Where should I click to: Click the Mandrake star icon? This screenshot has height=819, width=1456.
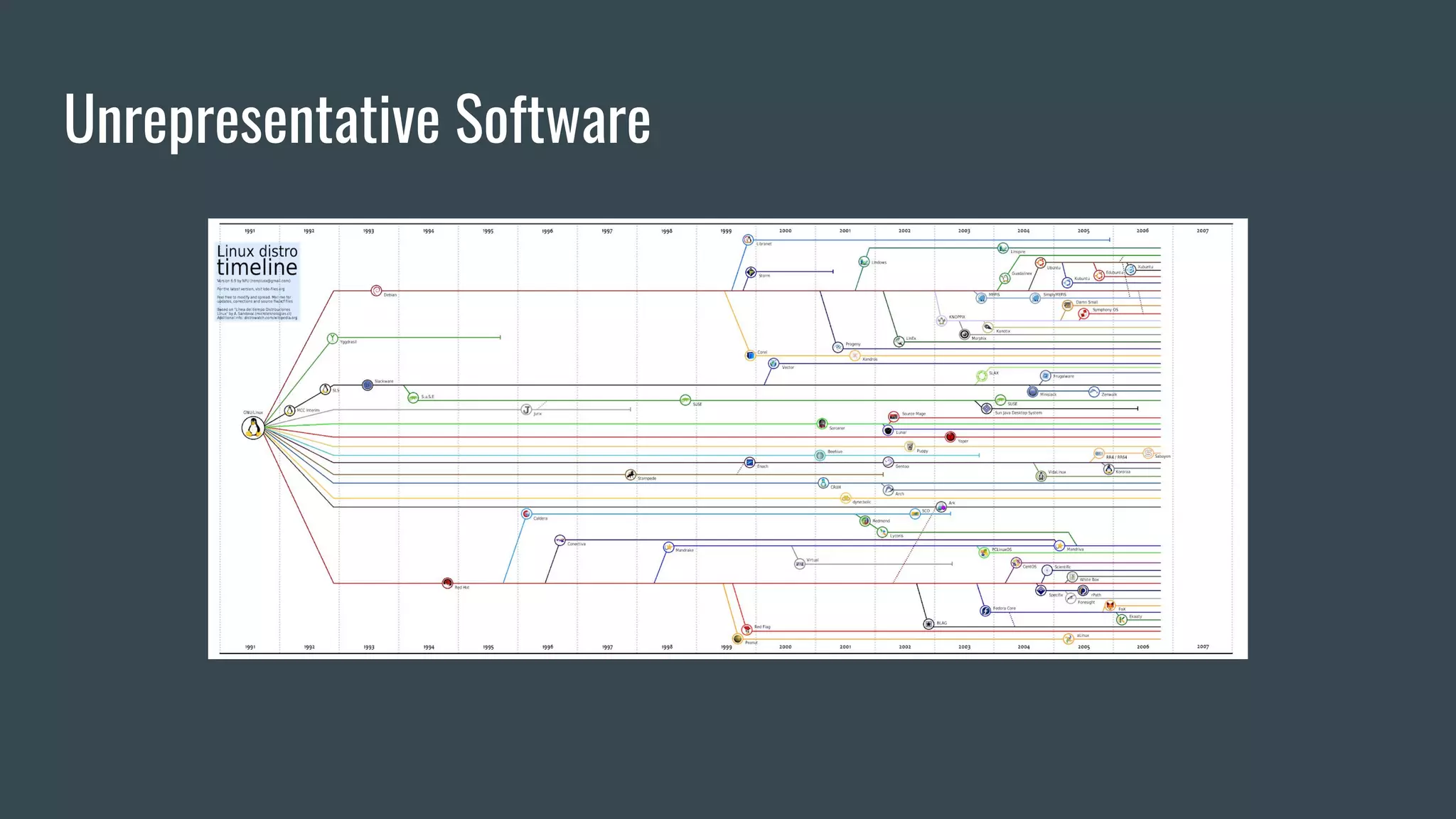coord(668,547)
